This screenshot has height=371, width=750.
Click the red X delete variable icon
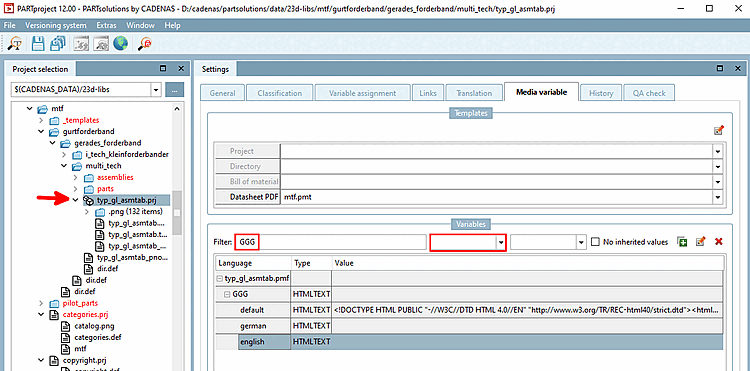[x=718, y=242]
